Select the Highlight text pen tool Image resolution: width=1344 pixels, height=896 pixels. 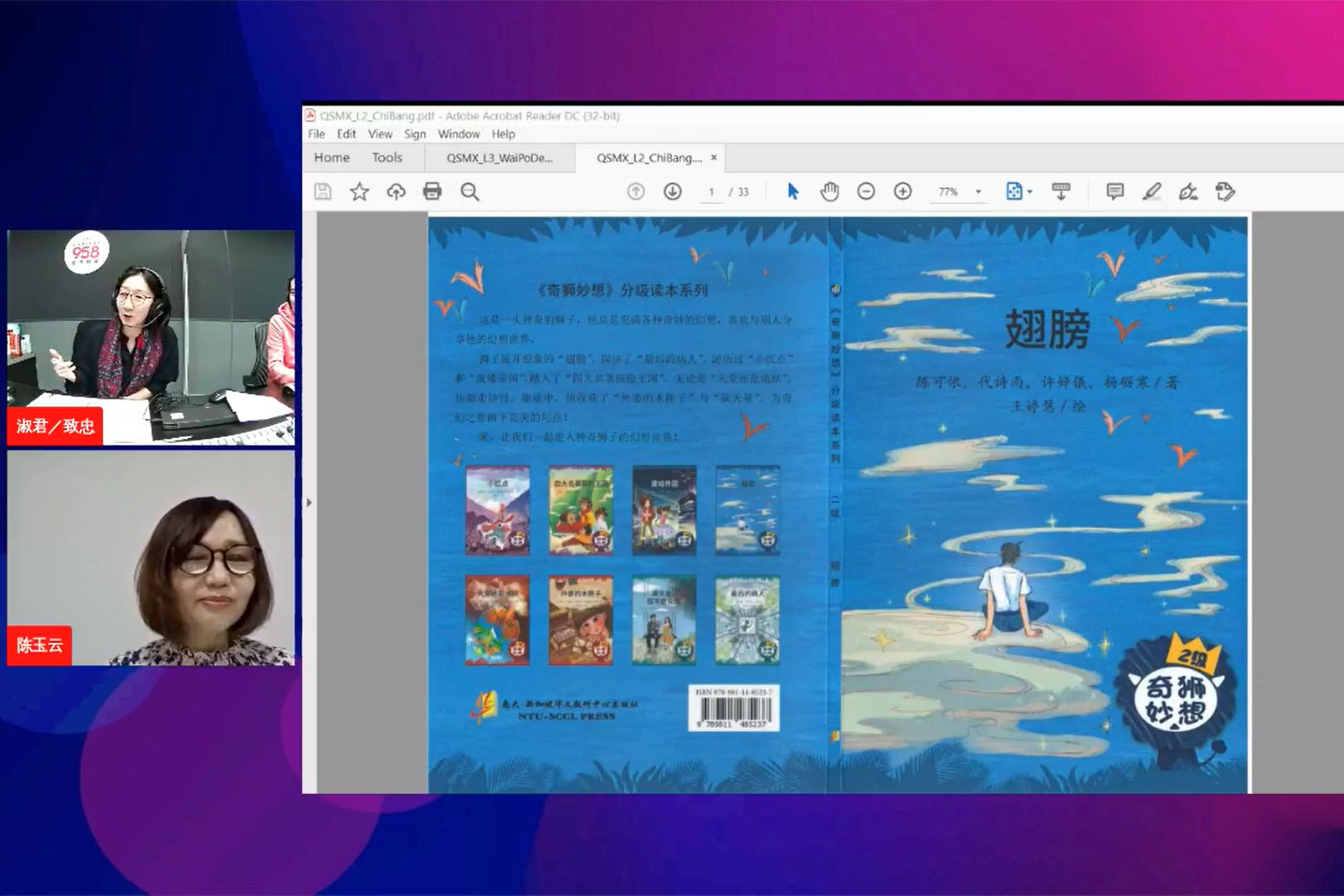pyautogui.click(x=1152, y=192)
